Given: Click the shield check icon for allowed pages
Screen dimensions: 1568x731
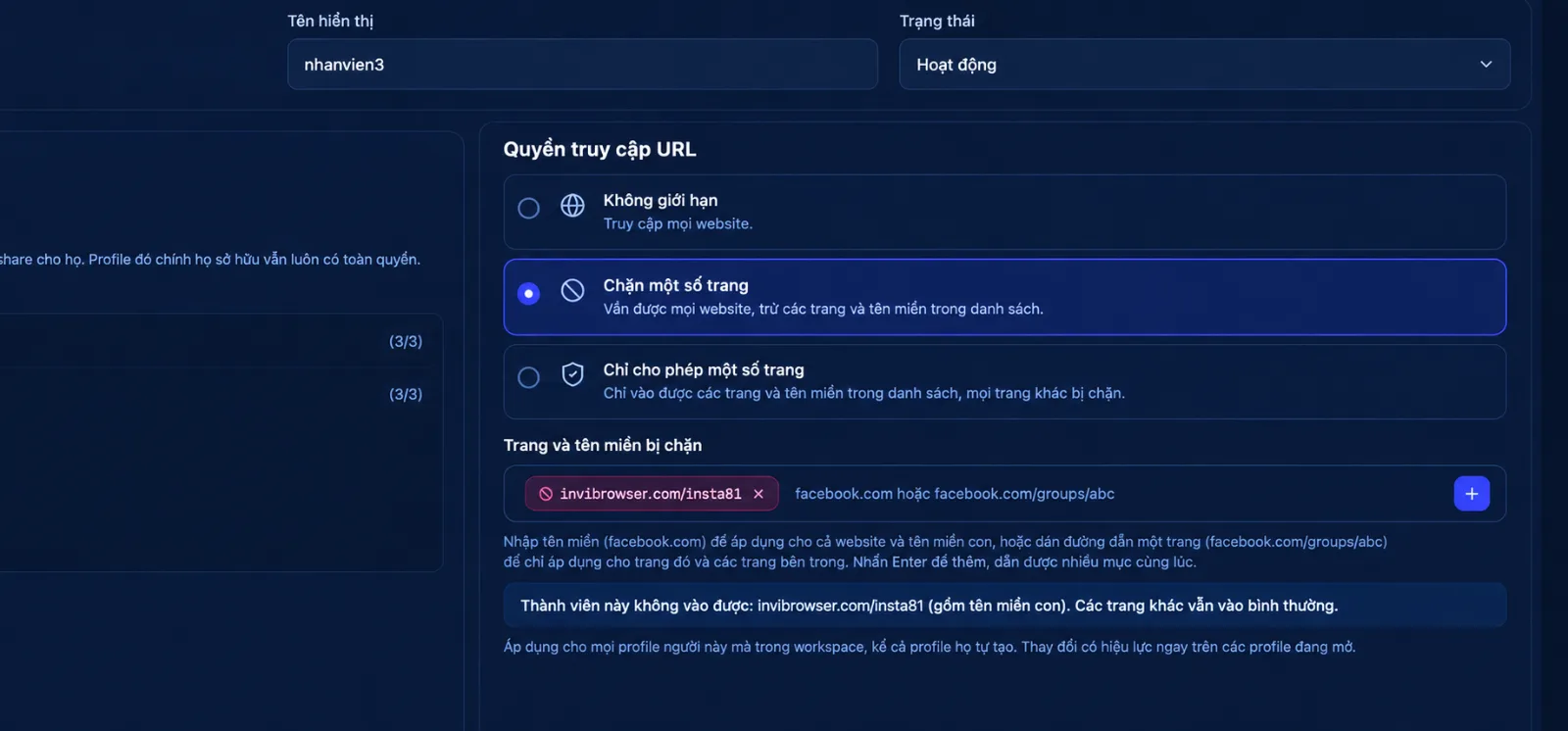Looking at the screenshot, I should click(572, 374).
